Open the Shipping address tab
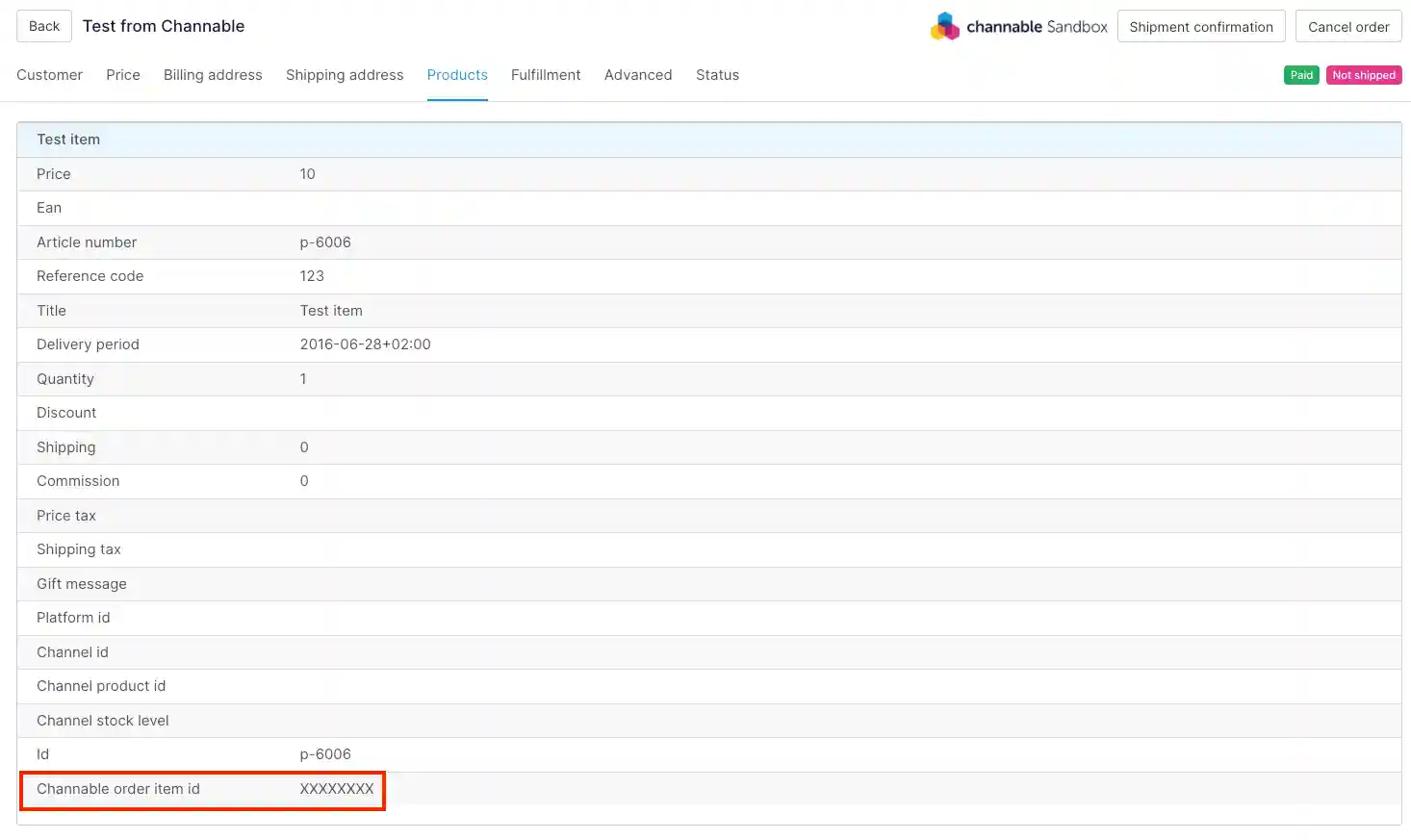The width and height of the screenshot is (1411, 840). (x=345, y=75)
